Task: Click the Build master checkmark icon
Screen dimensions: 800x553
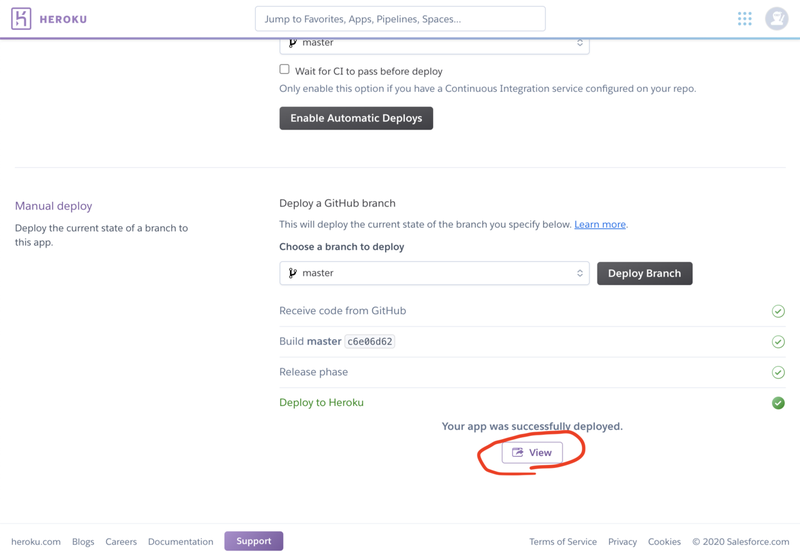Action: (x=778, y=341)
